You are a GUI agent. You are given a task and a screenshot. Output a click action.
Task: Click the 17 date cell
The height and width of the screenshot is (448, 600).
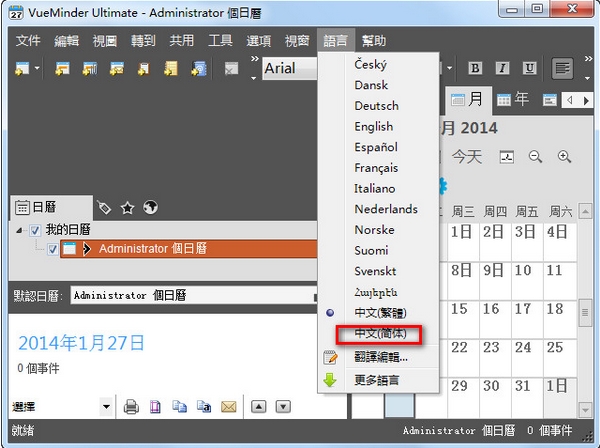click(527, 320)
